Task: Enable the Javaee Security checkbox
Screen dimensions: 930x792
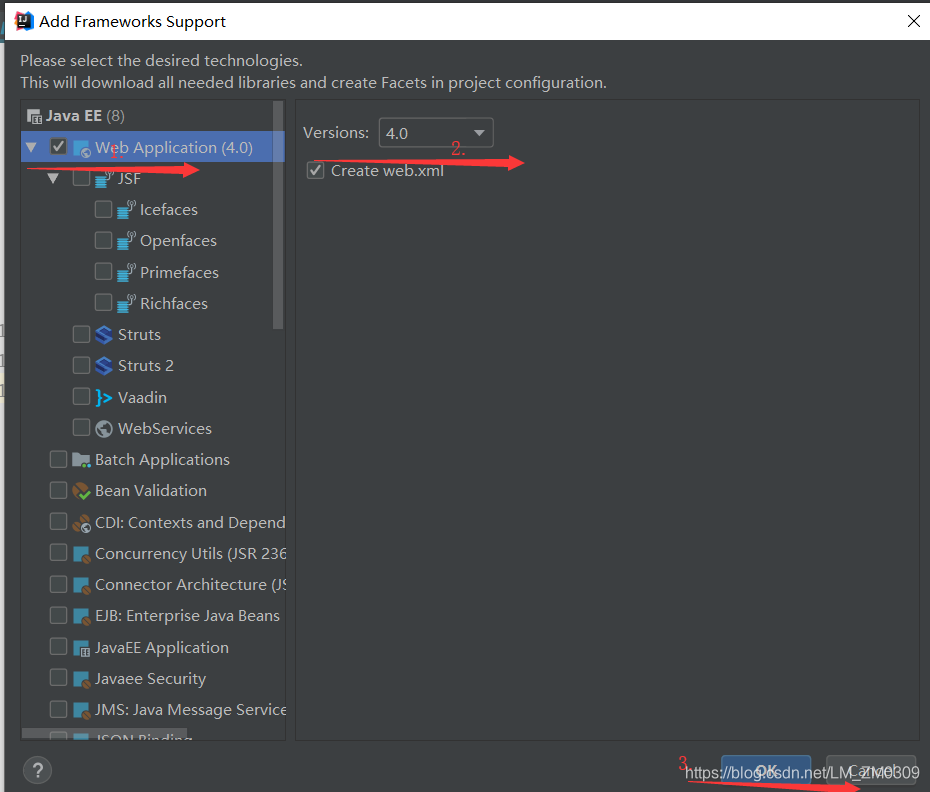Action: coord(58,678)
